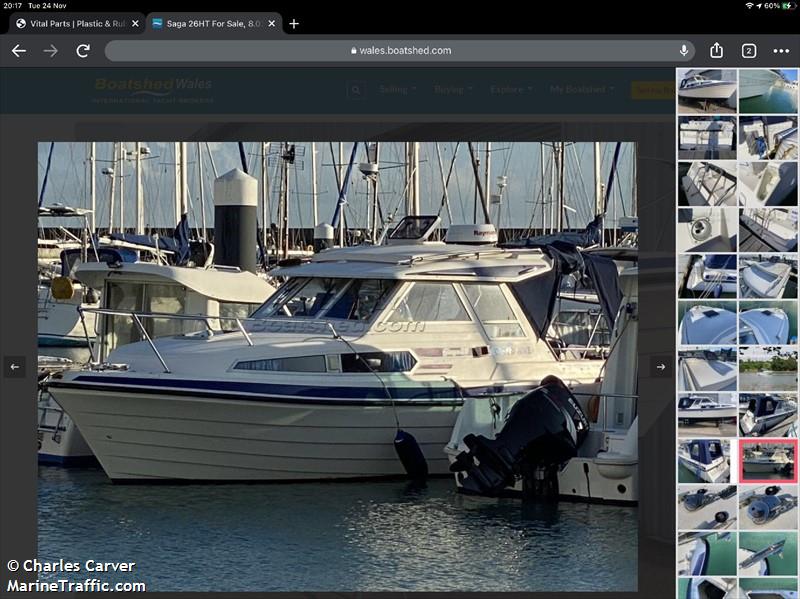Click the wales.boatshed.com address bar
The width and height of the screenshot is (800, 599).
click(400, 51)
